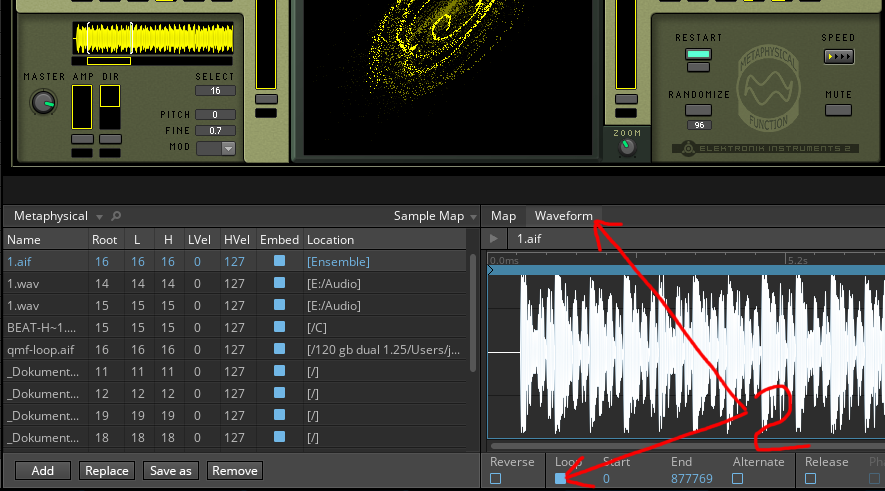Screen dimensions: 885x491
Task: Toggle Embed for 1.aif
Action: tap(279, 261)
